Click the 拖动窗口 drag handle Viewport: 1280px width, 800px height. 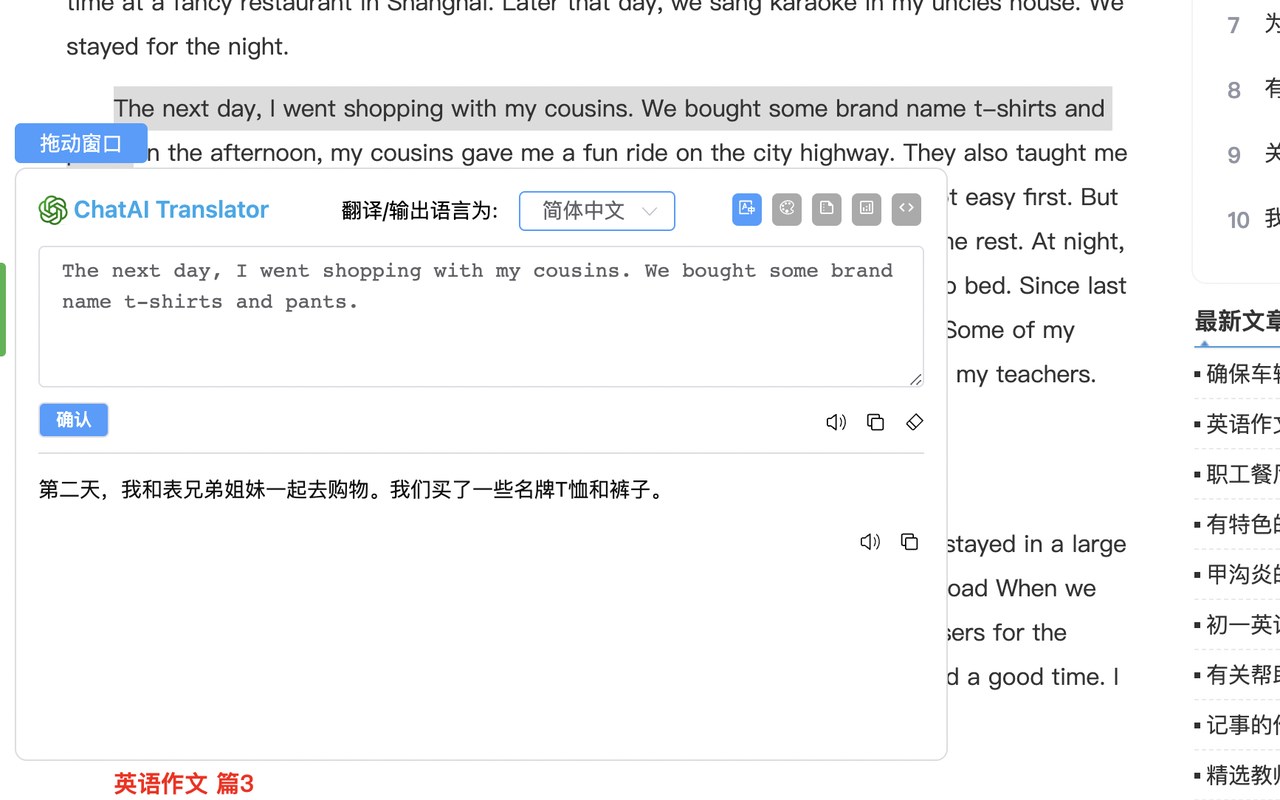81,143
